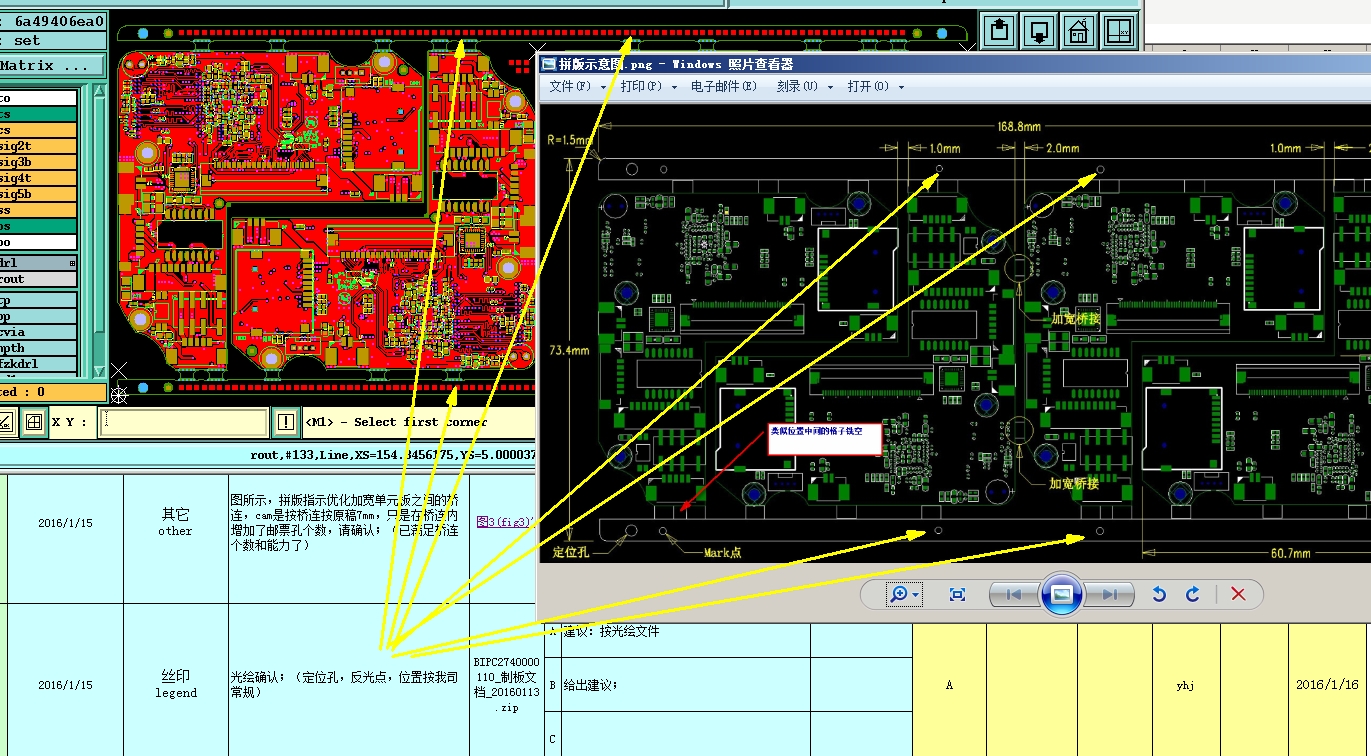Click the download arrow icon in CAM toolbar

click(x=1039, y=30)
